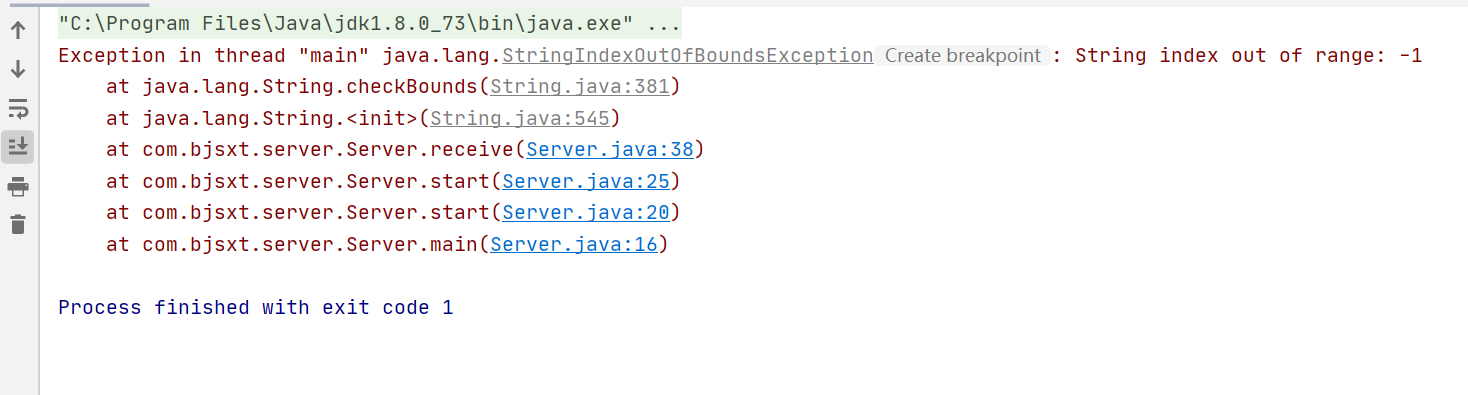The image size is (1468, 395).
Task: Jump to Server.java:38 in receive
Action: (609, 150)
